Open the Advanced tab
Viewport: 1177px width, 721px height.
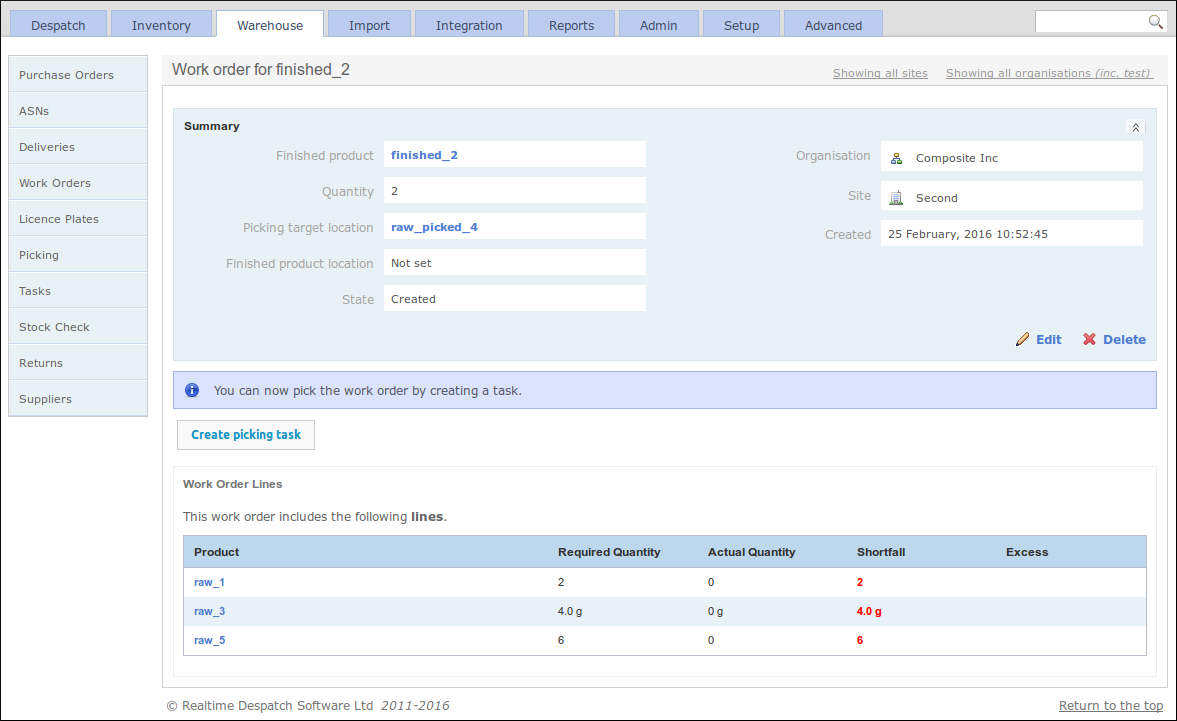[833, 25]
